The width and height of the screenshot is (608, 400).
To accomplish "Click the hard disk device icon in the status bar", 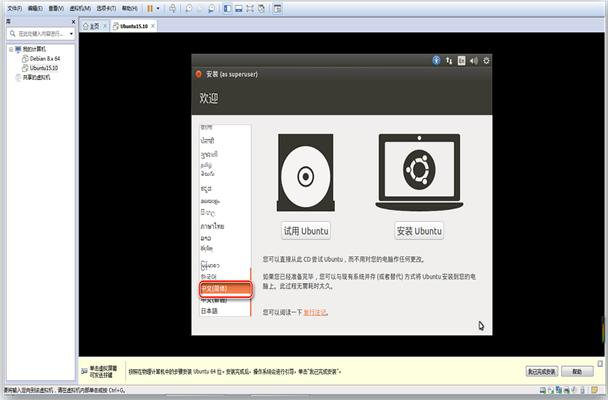I will tap(543, 390).
